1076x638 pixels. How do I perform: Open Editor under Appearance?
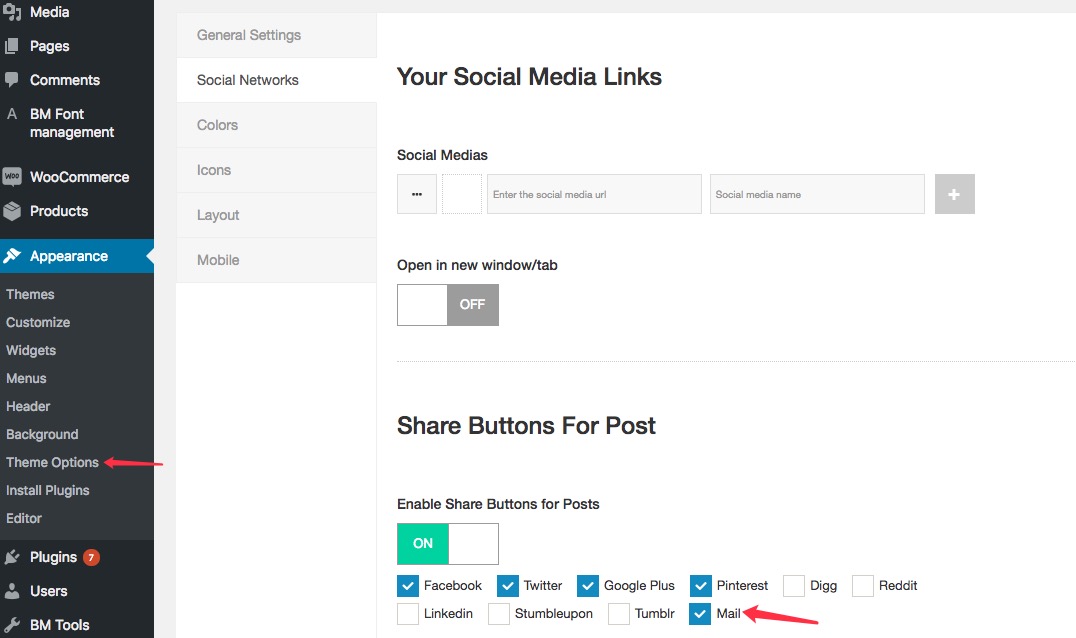[24, 519]
